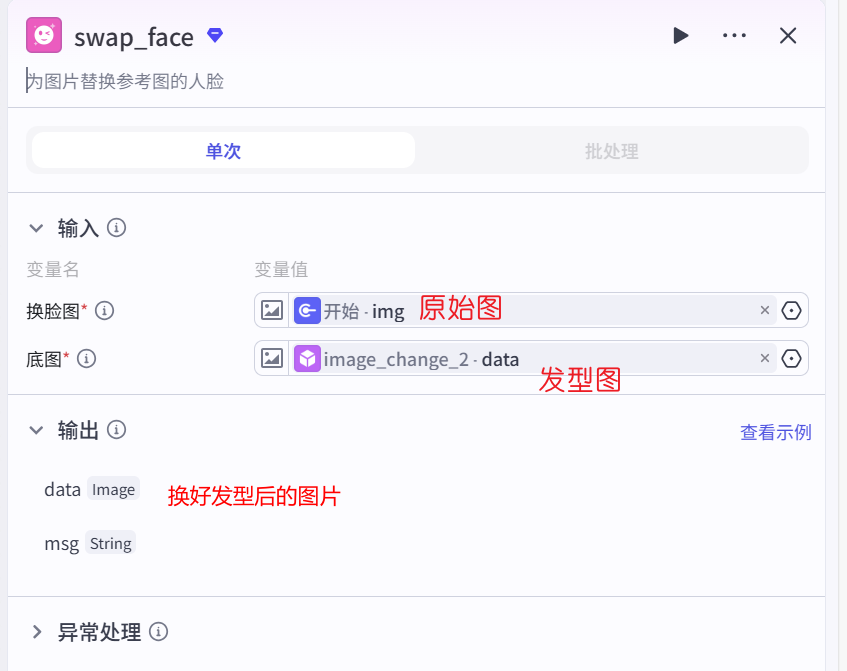The height and width of the screenshot is (671, 847).
Task: Collapse the 输出 section
Action: (37, 430)
